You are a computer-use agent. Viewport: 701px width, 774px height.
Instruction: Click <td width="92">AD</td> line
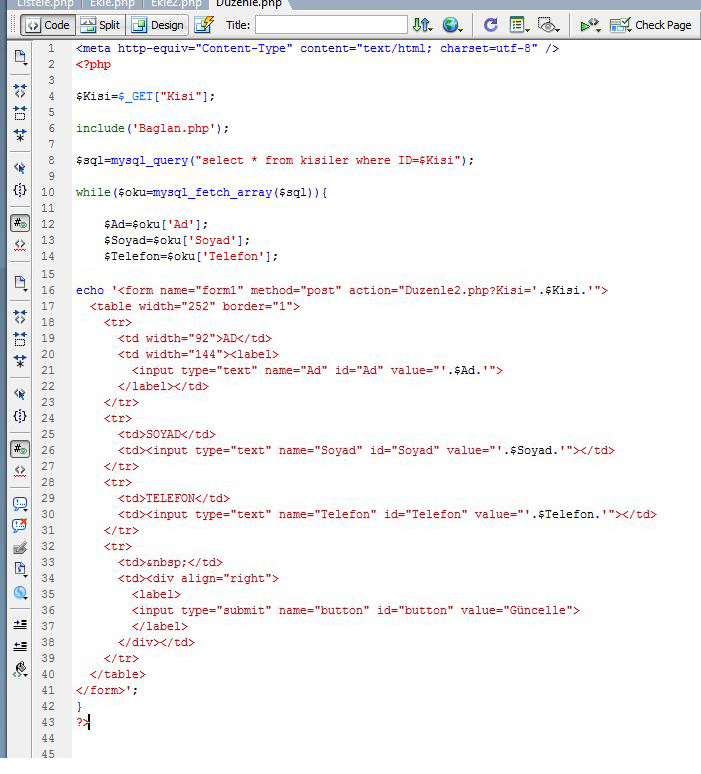pyautogui.click(x=195, y=339)
